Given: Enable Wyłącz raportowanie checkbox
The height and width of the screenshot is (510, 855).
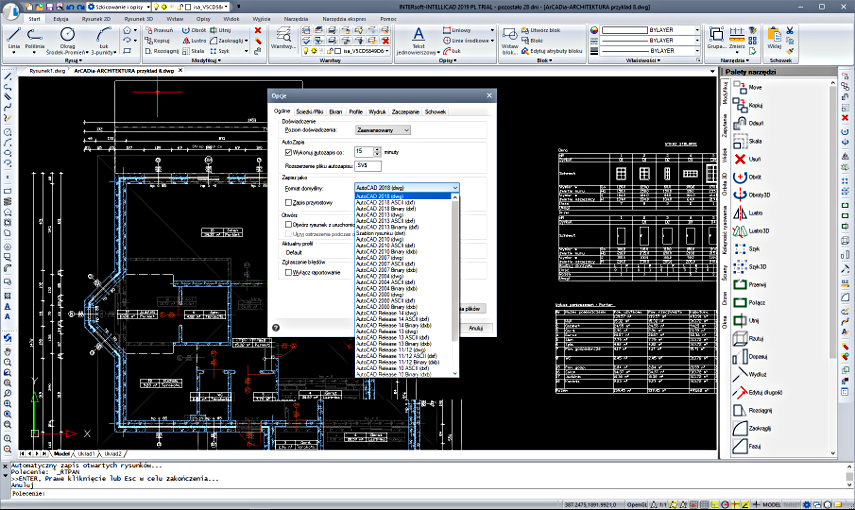Looking at the screenshot, I should coord(288,272).
